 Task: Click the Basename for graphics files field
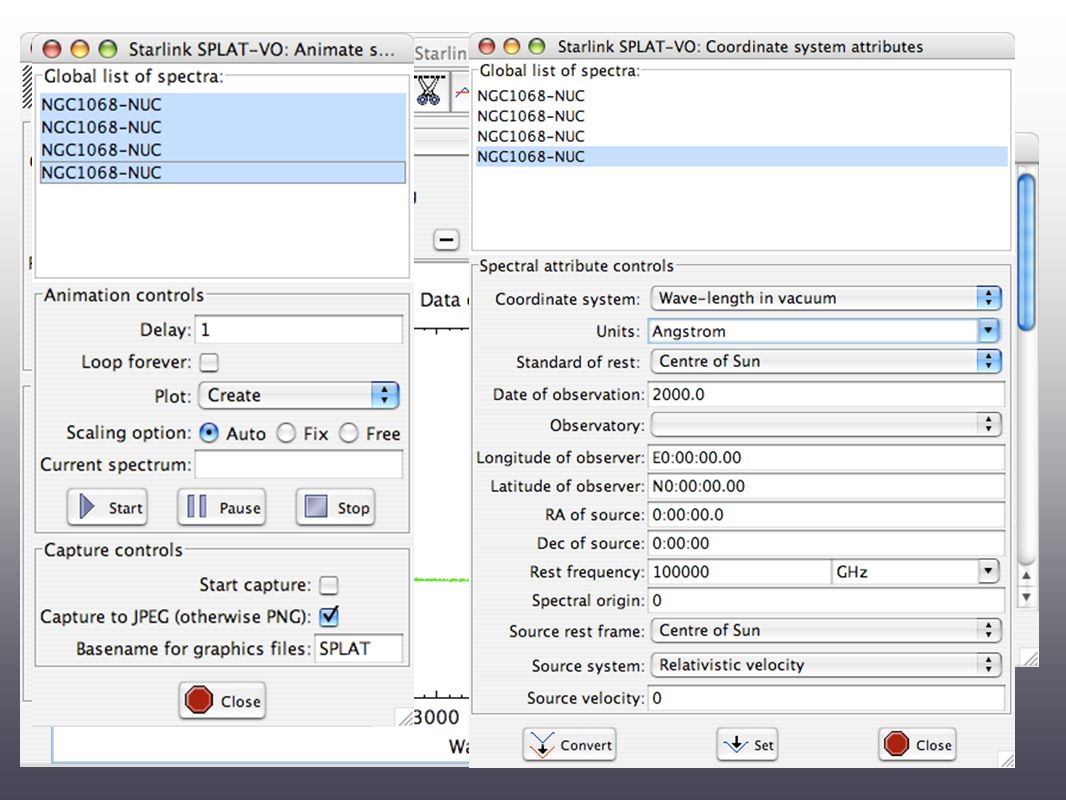click(x=358, y=648)
